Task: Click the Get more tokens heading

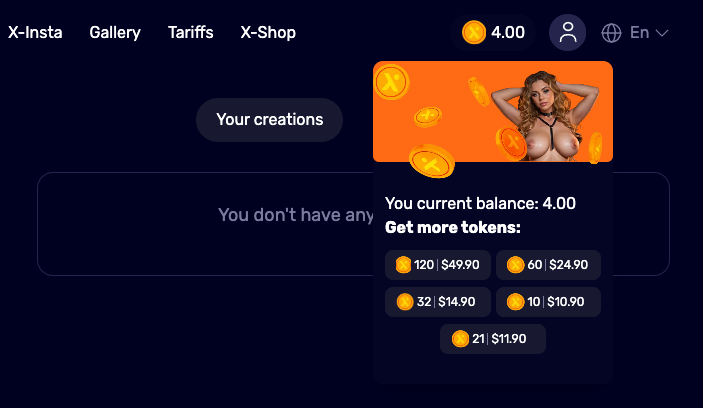Action: [452, 227]
